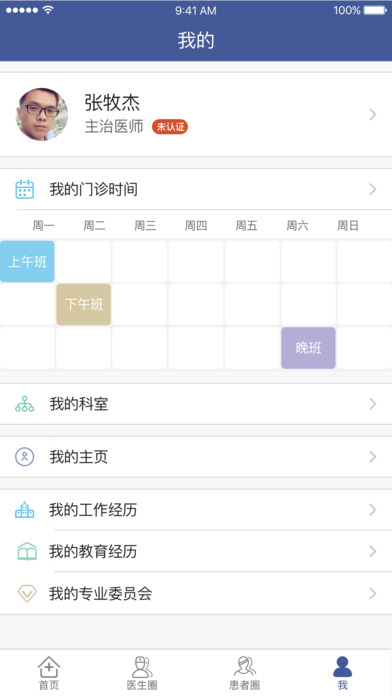Tap the 首页 home icon in bottom bar

49,667
